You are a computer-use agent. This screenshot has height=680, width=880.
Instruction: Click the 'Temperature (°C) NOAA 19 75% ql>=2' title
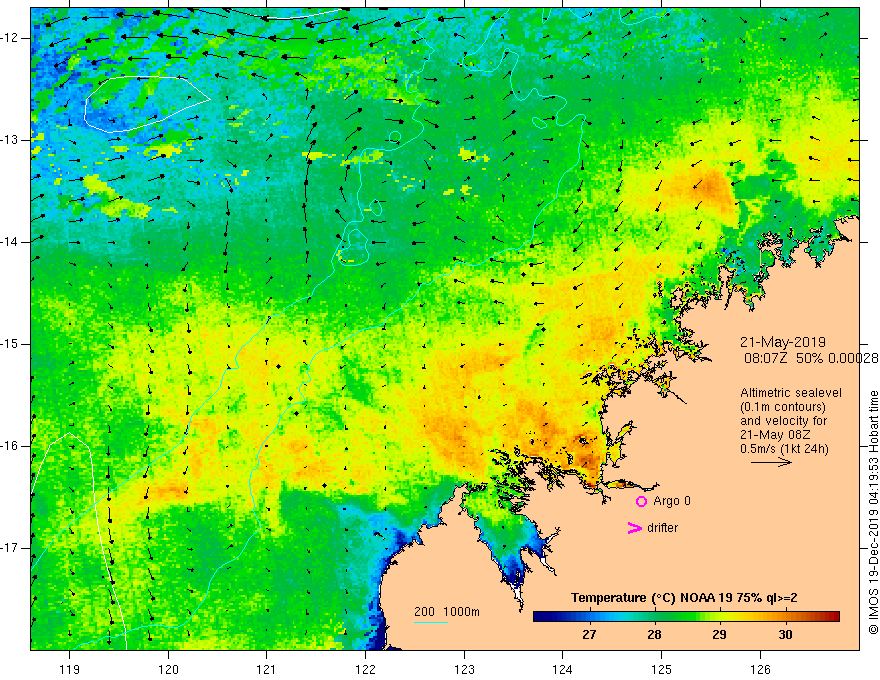(684, 598)
